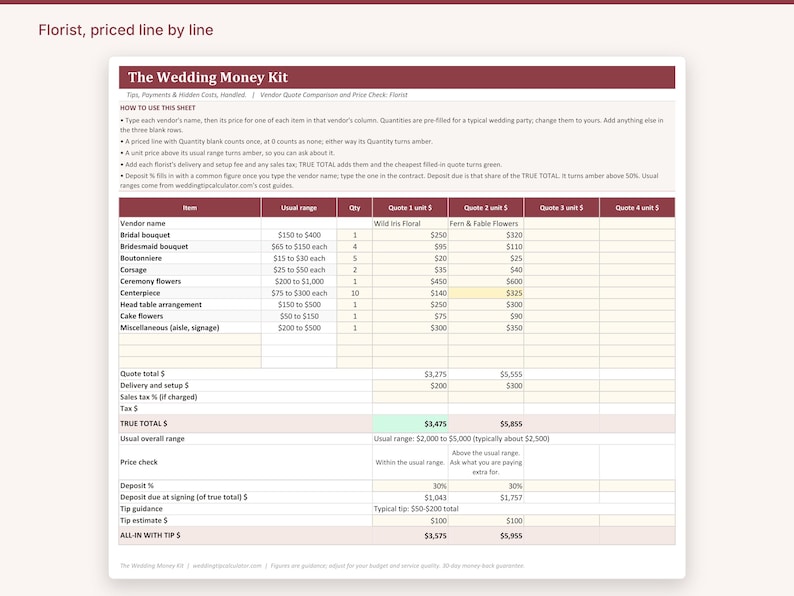Click the Bridesmaid bouquet "$95" cell
This screenshot has width=794, height=596.
click(x=410, y=247)
